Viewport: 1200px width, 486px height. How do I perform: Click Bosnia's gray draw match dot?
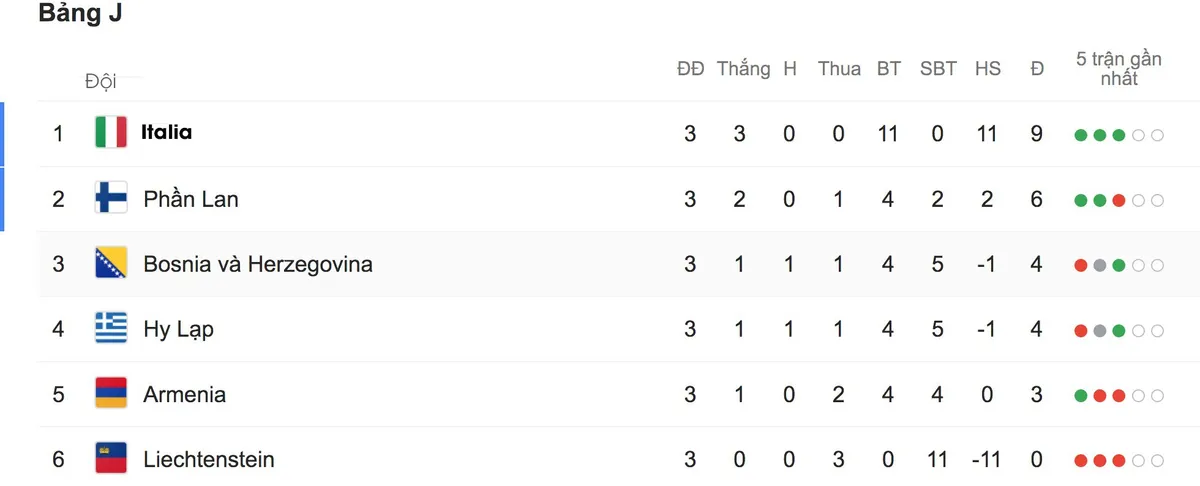1100,266
